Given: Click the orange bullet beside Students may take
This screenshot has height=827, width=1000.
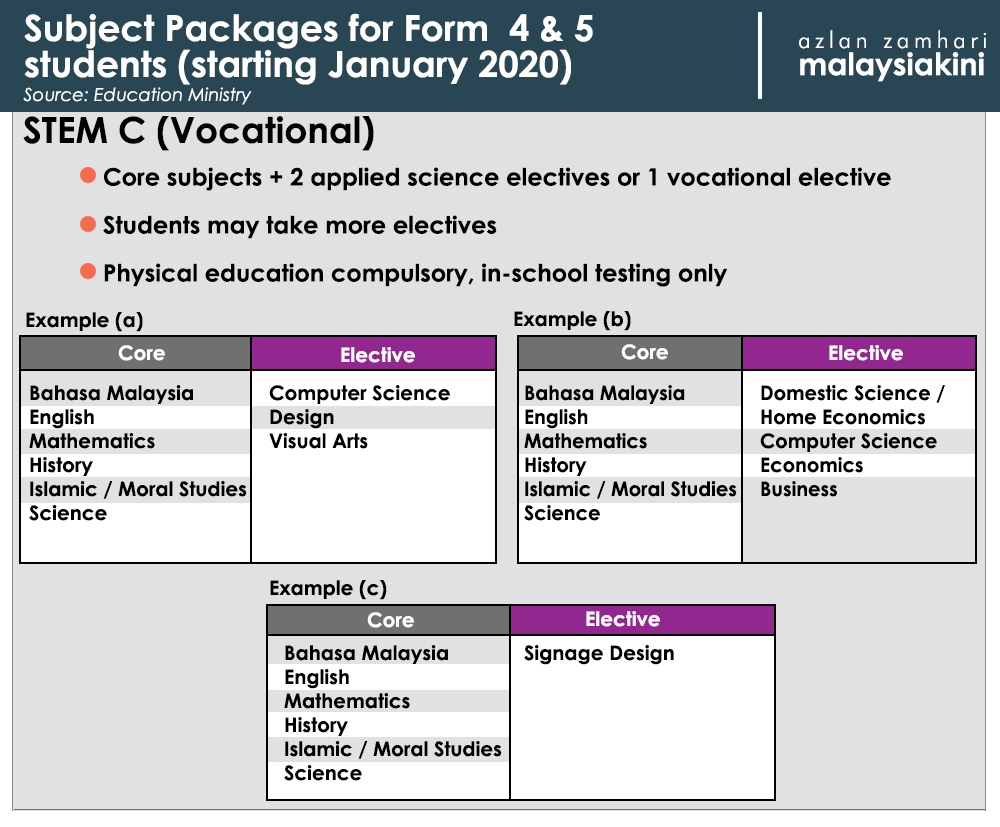Looking at the screenshot, I should [88, 224].
